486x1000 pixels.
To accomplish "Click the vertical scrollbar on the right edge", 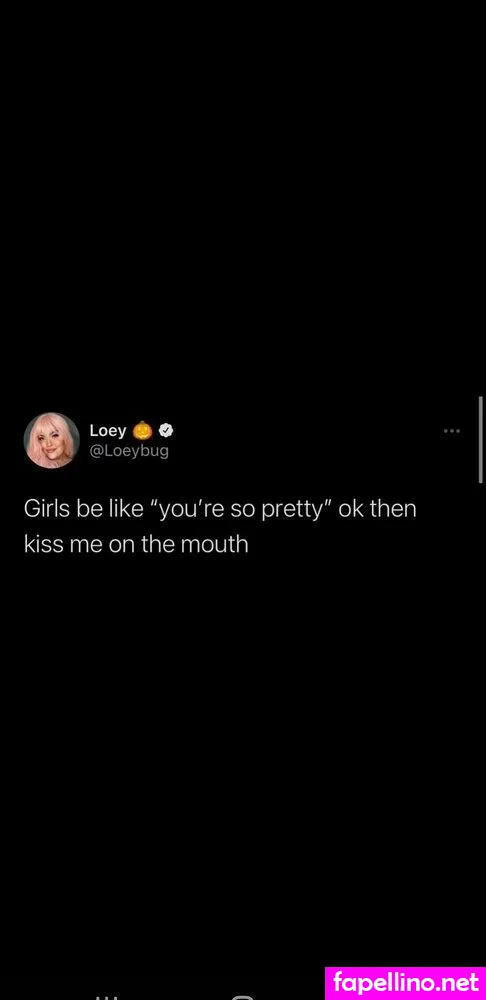I will (480, 439).
